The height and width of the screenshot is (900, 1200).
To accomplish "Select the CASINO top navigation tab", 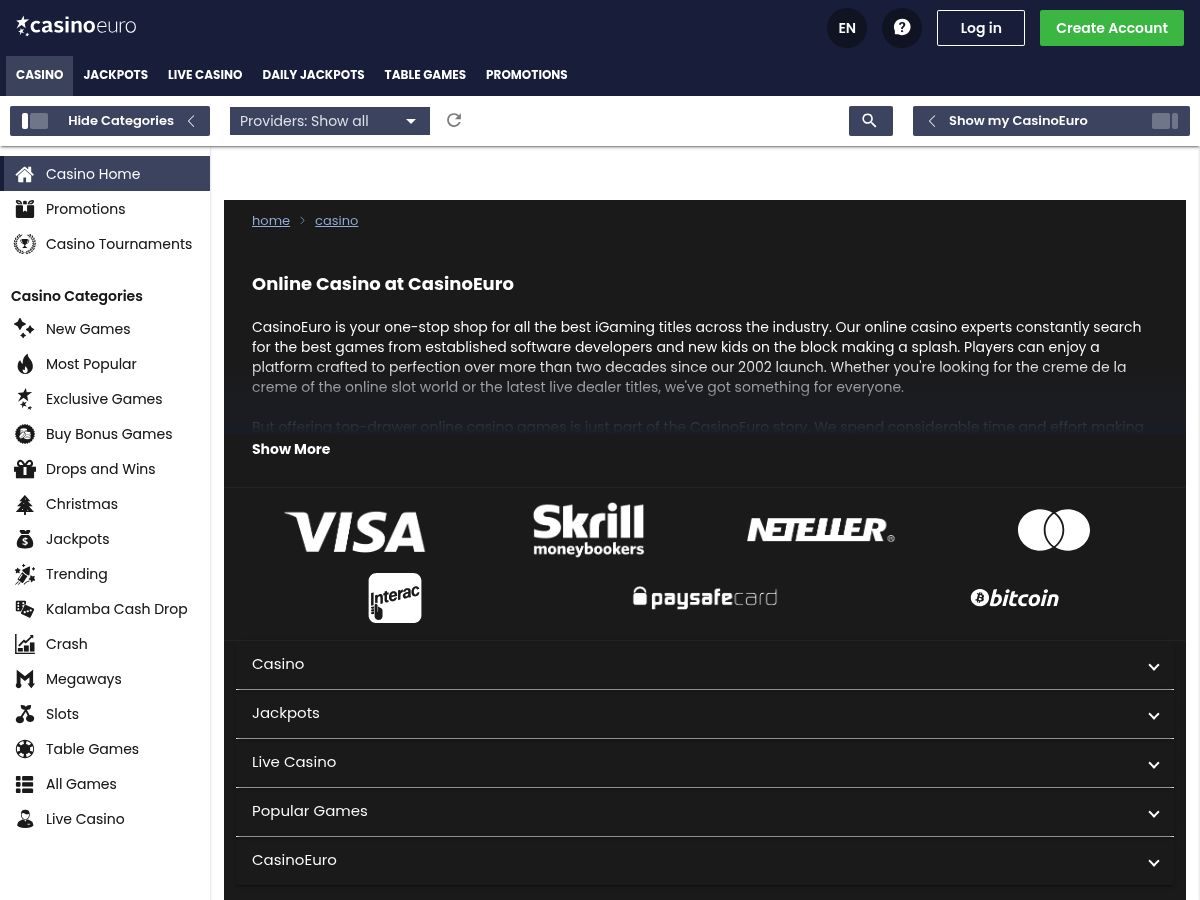I will coord(40,75).
